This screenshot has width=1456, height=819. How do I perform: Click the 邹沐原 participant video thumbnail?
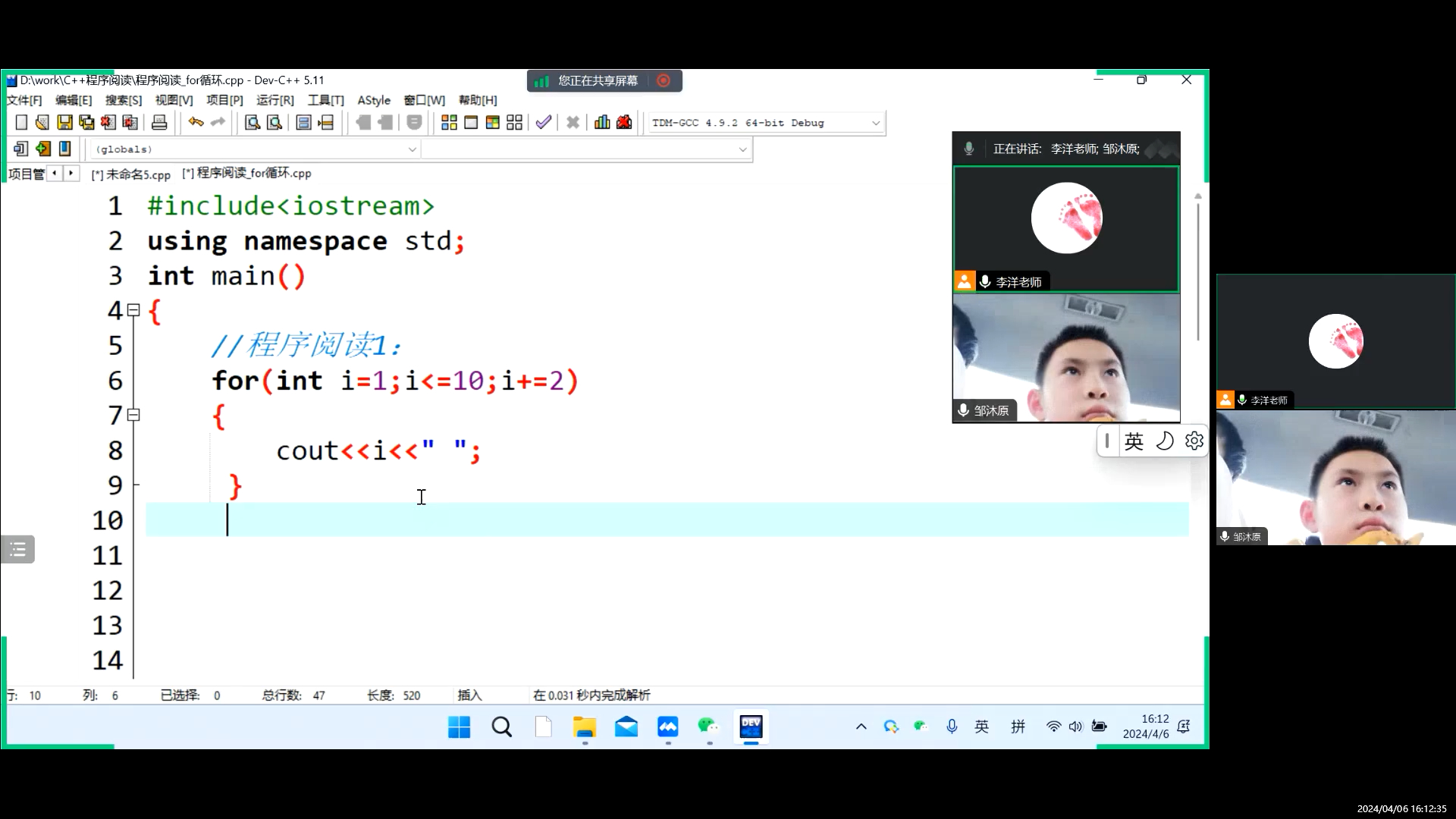tap(1065, 358)
